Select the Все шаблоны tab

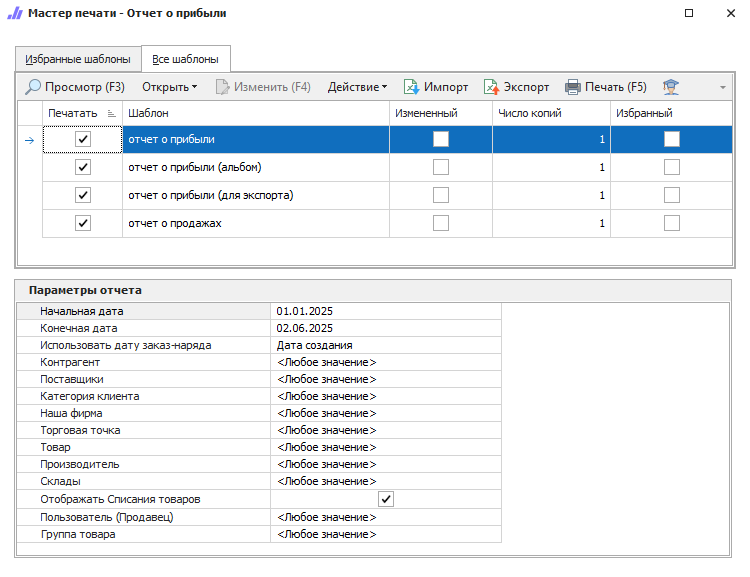click(x=186, y=59)
